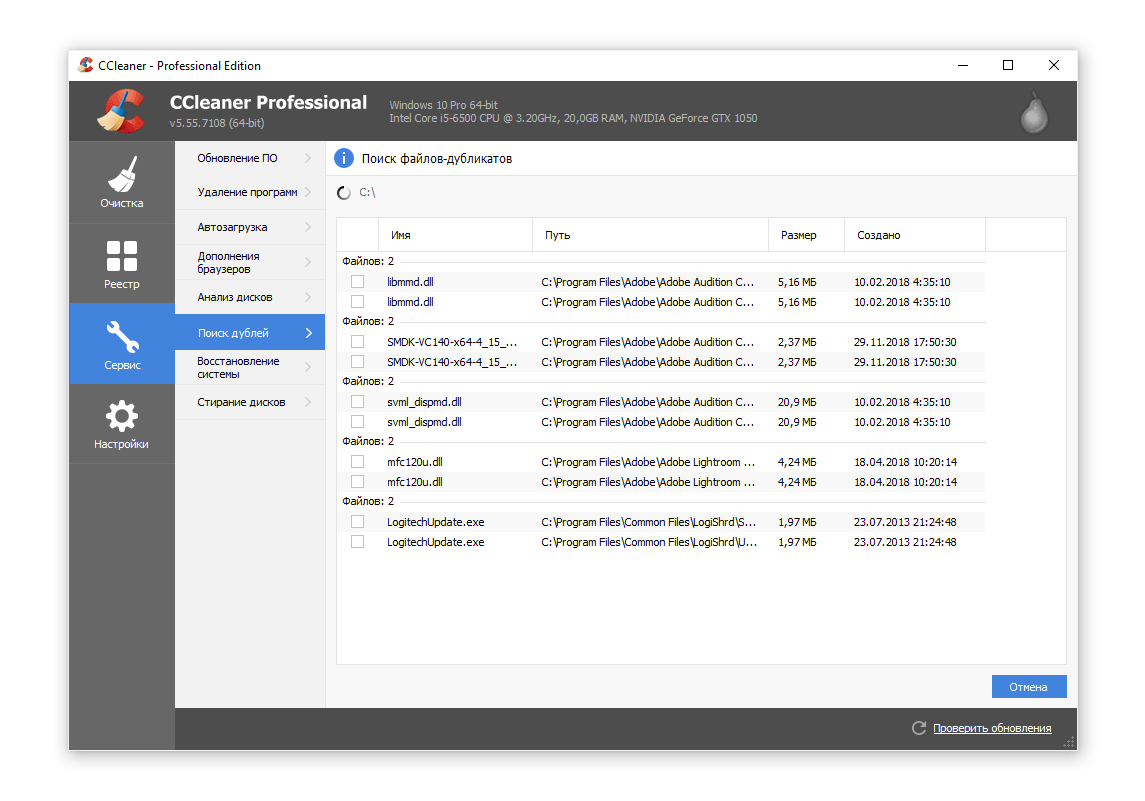Click the LogiShrd\S... path cell
The image size is (1145, 801).
(x=648, y=522)
